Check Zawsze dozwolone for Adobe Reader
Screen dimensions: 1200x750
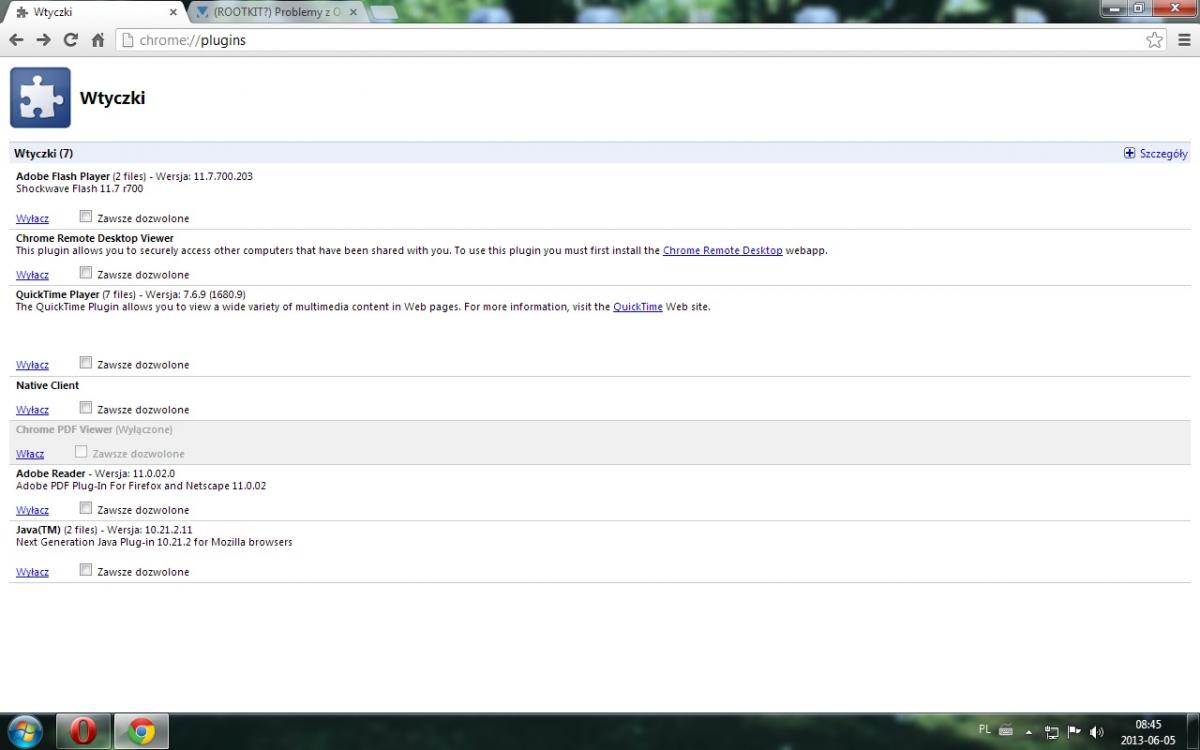coord(86,507)
